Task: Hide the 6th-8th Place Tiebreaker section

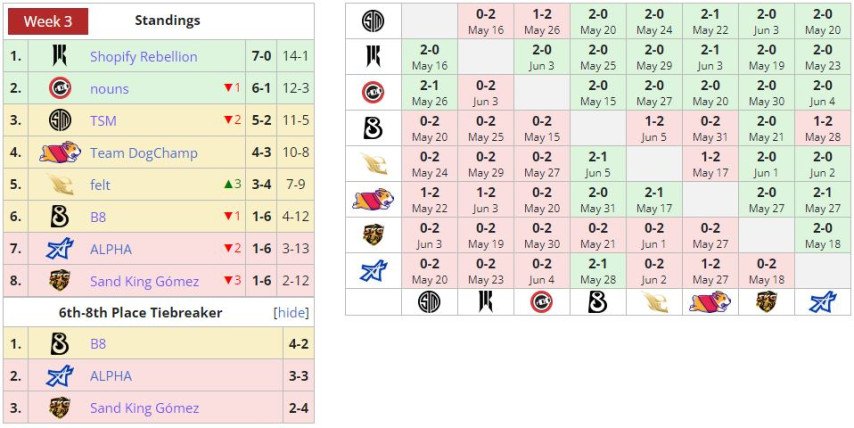Action: [x=291, y=312]
